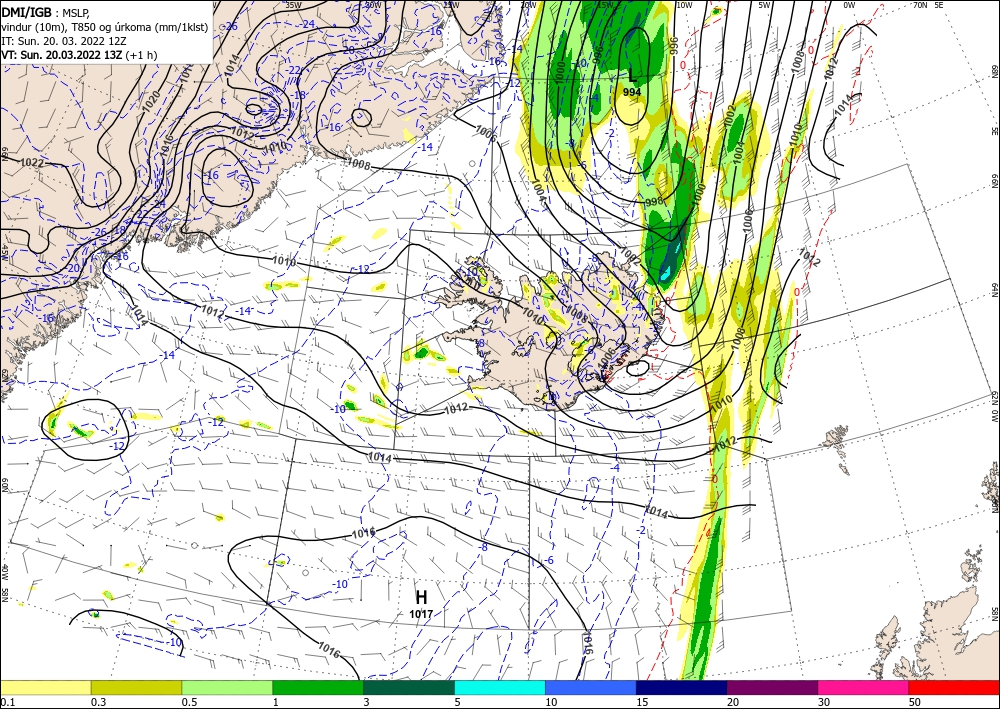The width and height of the screenshot is (1000, 709).
Task: Click the '35W' longitude label at top
Action: (x=293, y=5)
